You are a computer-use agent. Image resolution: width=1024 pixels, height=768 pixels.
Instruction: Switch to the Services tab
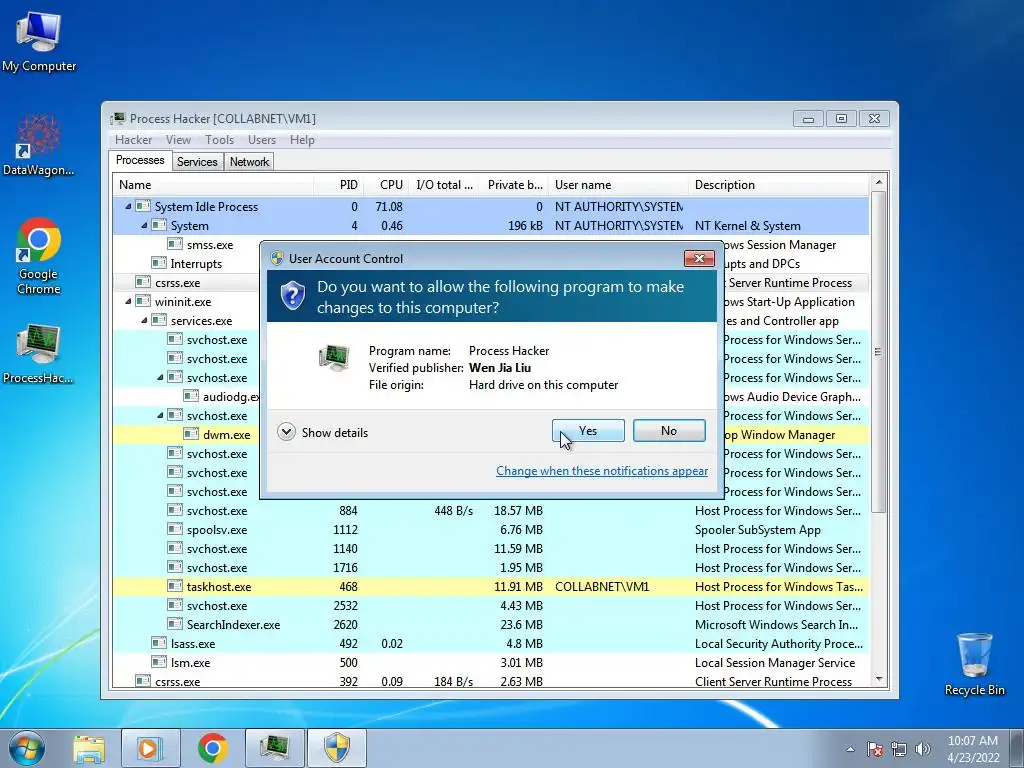[x=197, y=162]
